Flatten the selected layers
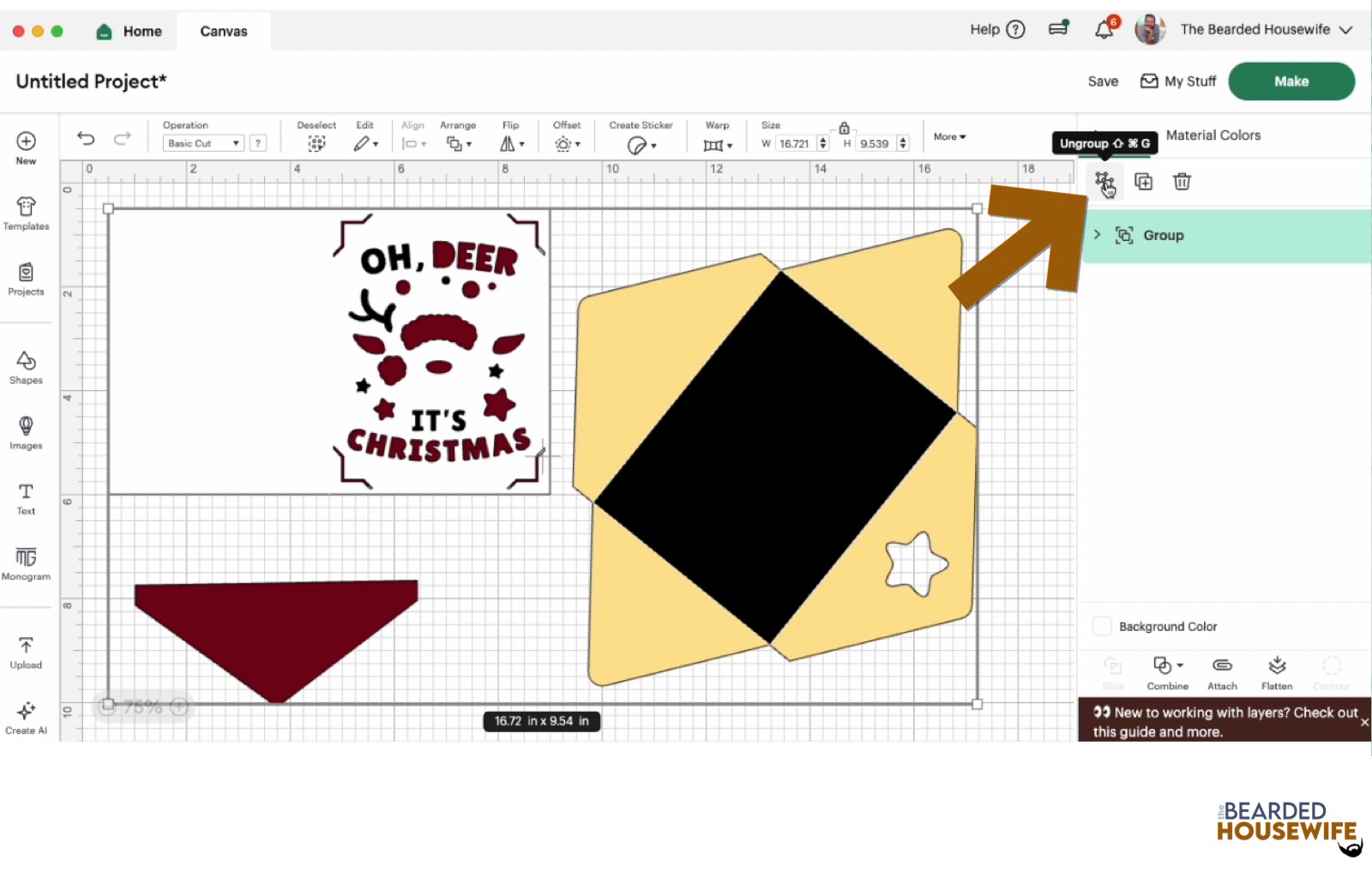 click(1277, 671)
